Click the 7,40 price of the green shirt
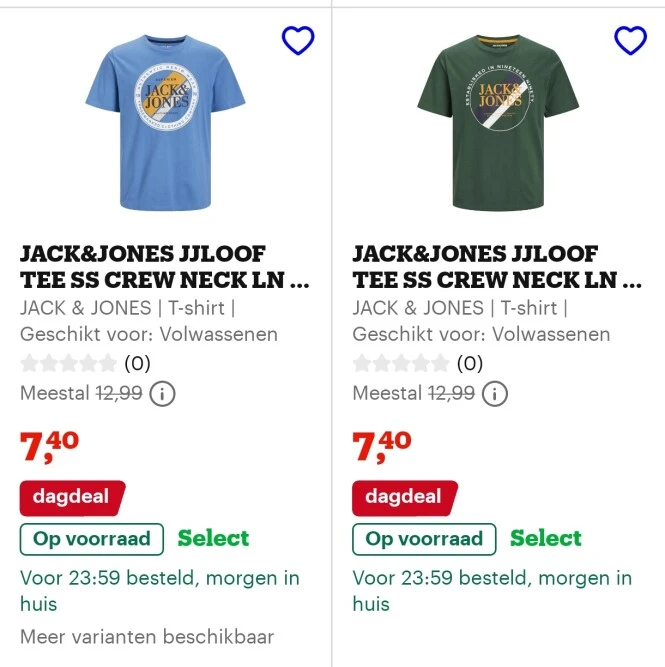665x667 pixels. [x=381, y=446]
